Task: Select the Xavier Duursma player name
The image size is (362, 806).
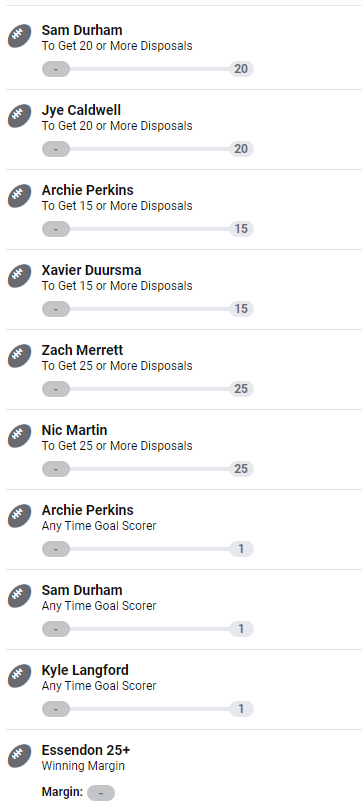Action: coord(92,270)
